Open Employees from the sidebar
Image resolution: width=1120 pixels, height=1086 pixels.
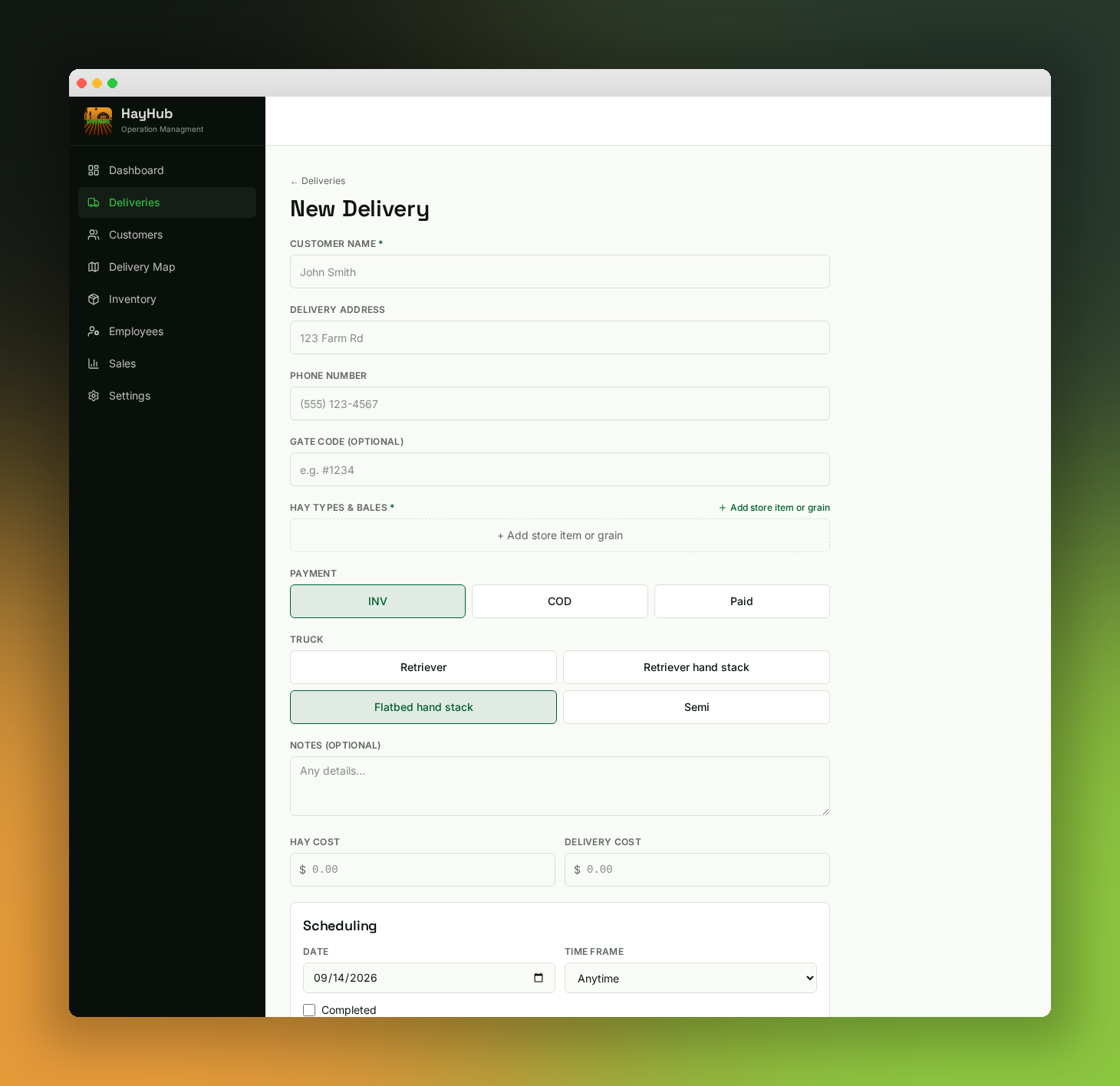pyautogui.click(x=167, y=331)
